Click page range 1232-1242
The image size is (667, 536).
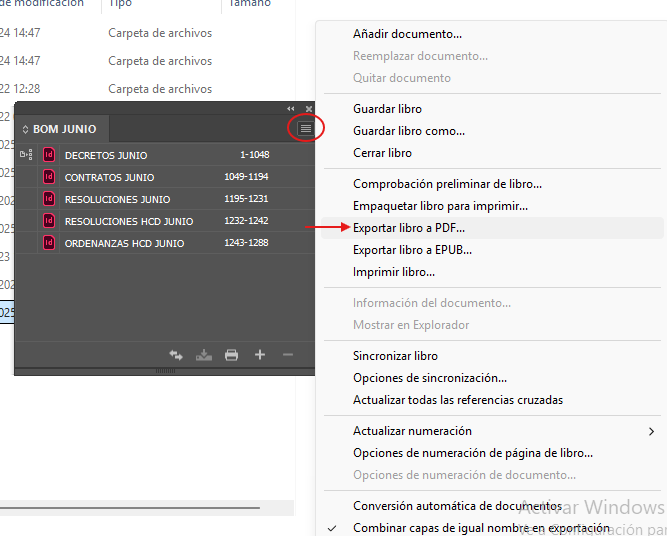(x=246, y=221)
